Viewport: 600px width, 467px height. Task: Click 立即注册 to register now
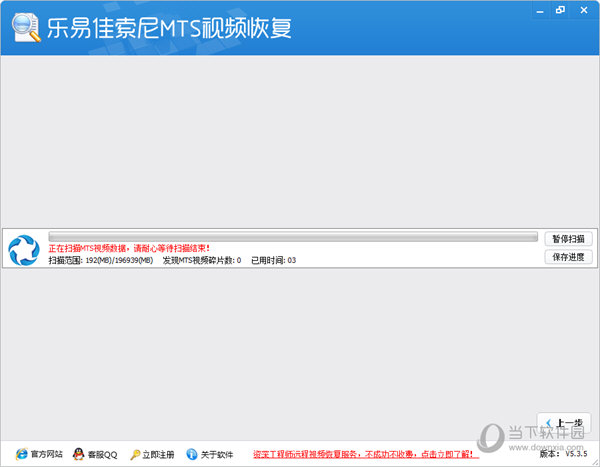click(158, 454)
